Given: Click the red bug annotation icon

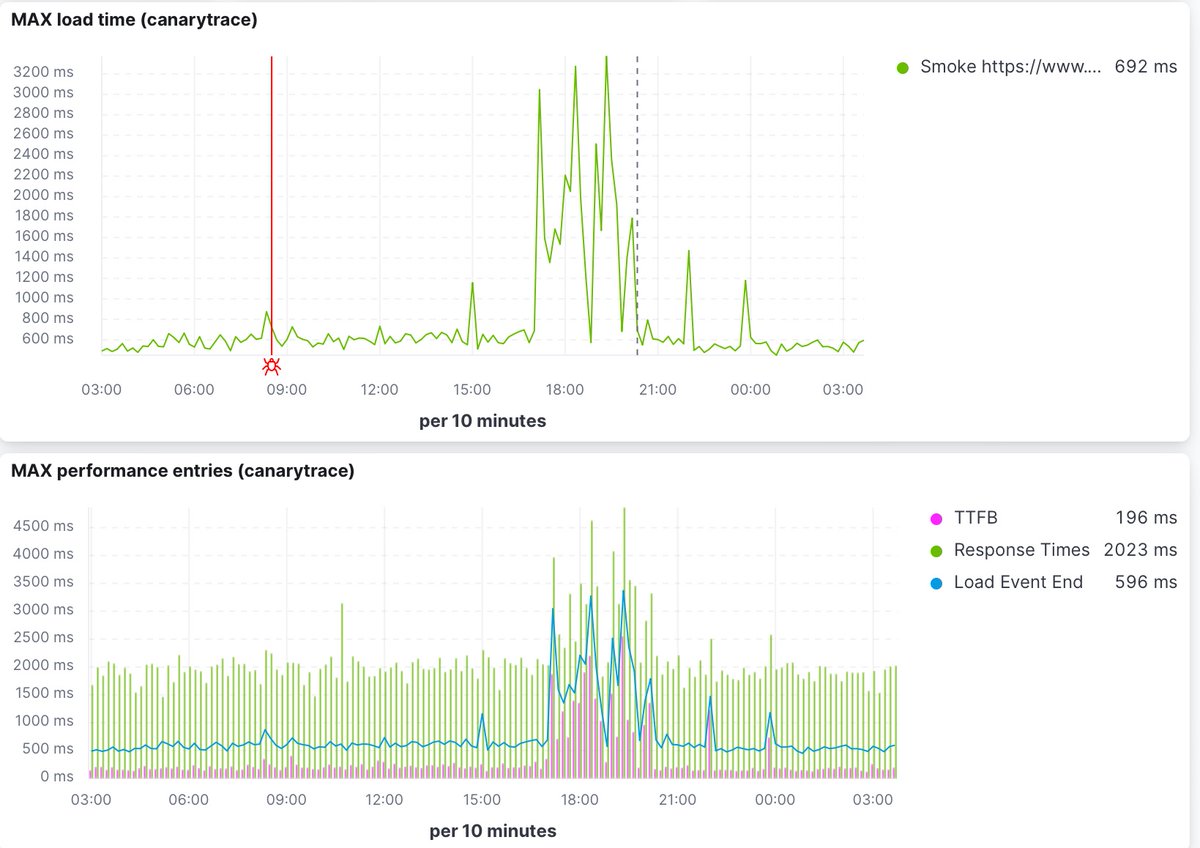Looking at the screenshot, I should (271, 367).
